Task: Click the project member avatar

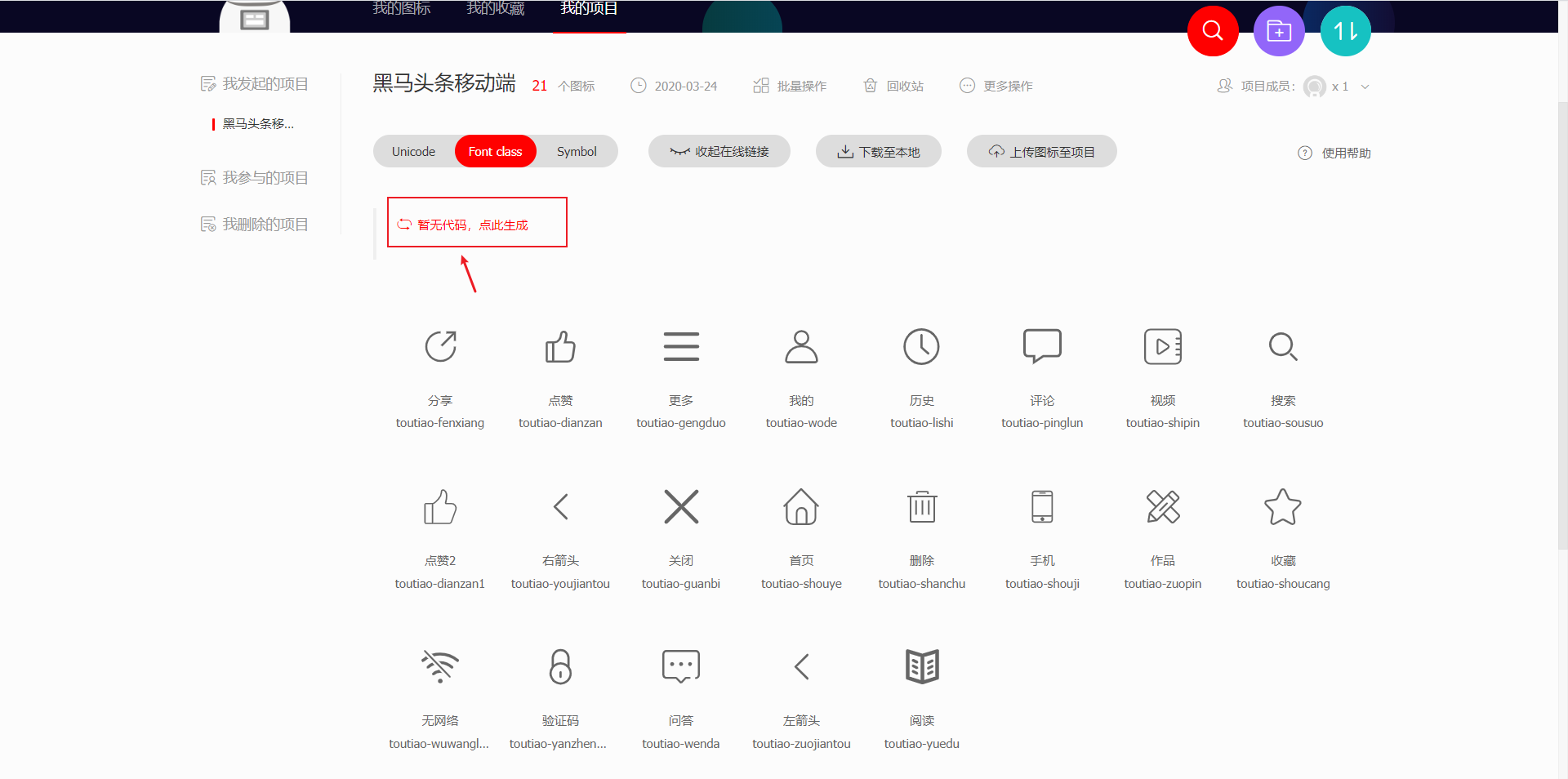Action: point(1315,87)
